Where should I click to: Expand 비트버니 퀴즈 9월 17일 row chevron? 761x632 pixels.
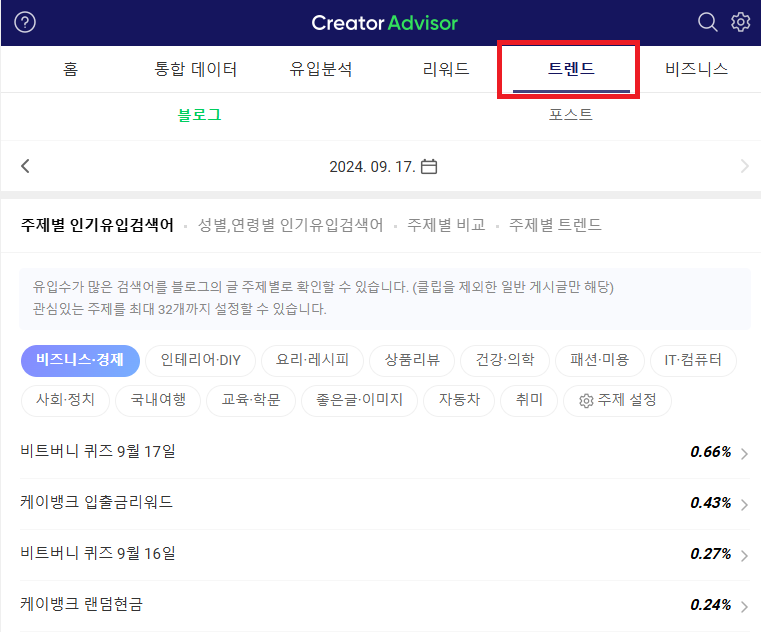(744, 453)
